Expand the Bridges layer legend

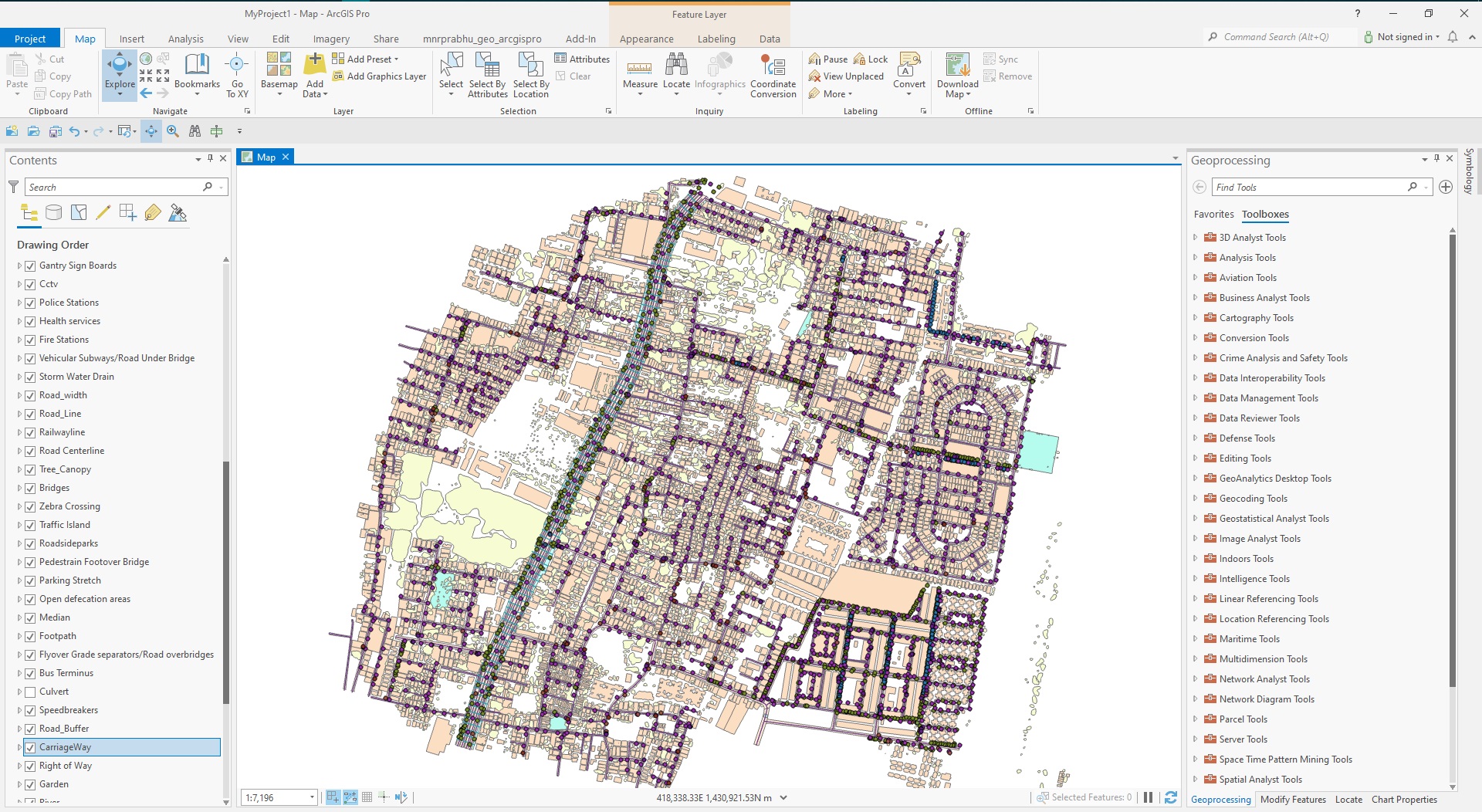(x=19, y=488)
